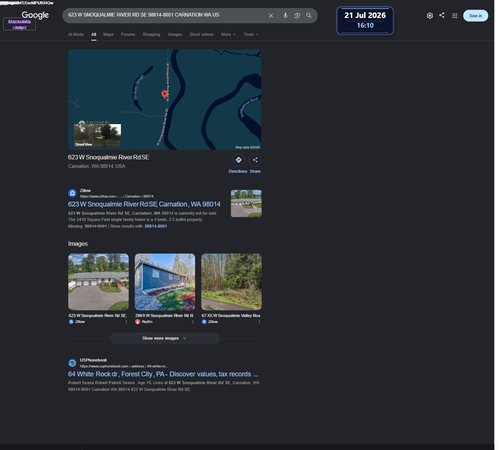This screenshot has height=450, width=500.
Task: Click the red map pin marker
Action: coord(165,94)
